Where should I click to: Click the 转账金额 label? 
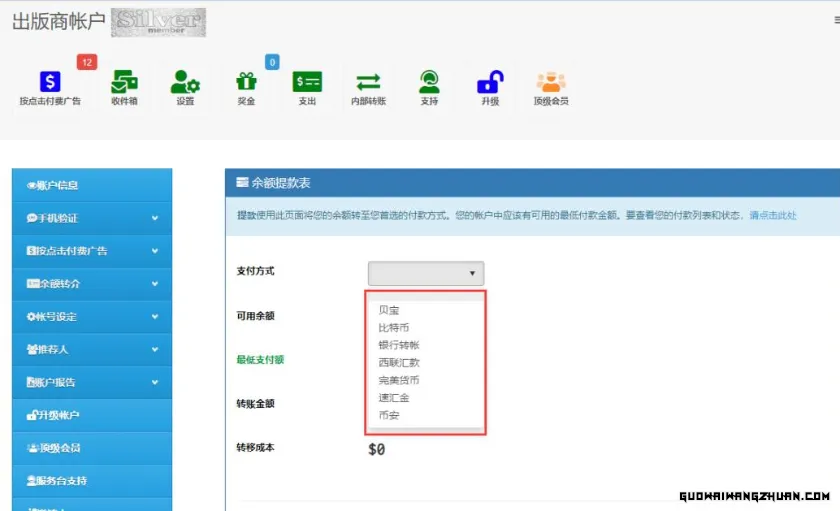click(256, 404)
